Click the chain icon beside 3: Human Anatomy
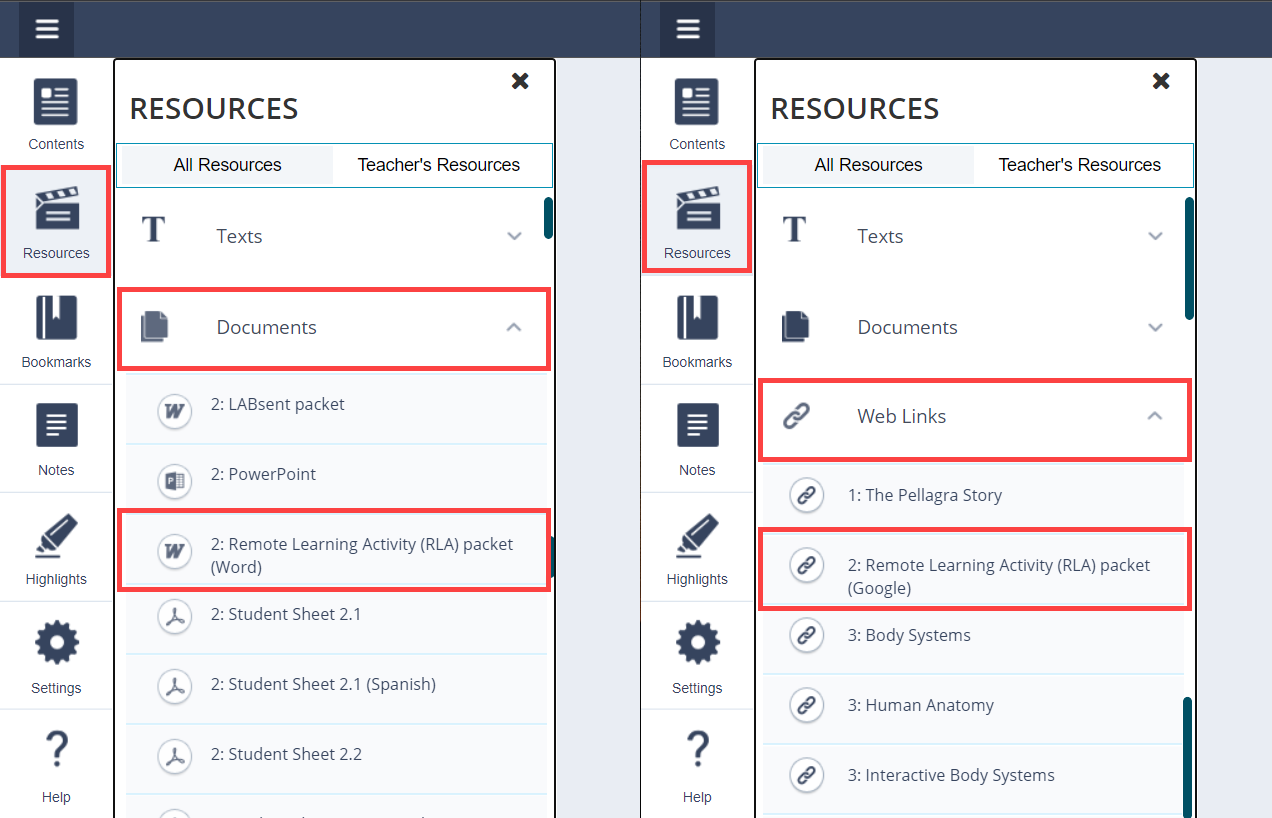This screenshot has width=1272, height=818. coord(806,705)
